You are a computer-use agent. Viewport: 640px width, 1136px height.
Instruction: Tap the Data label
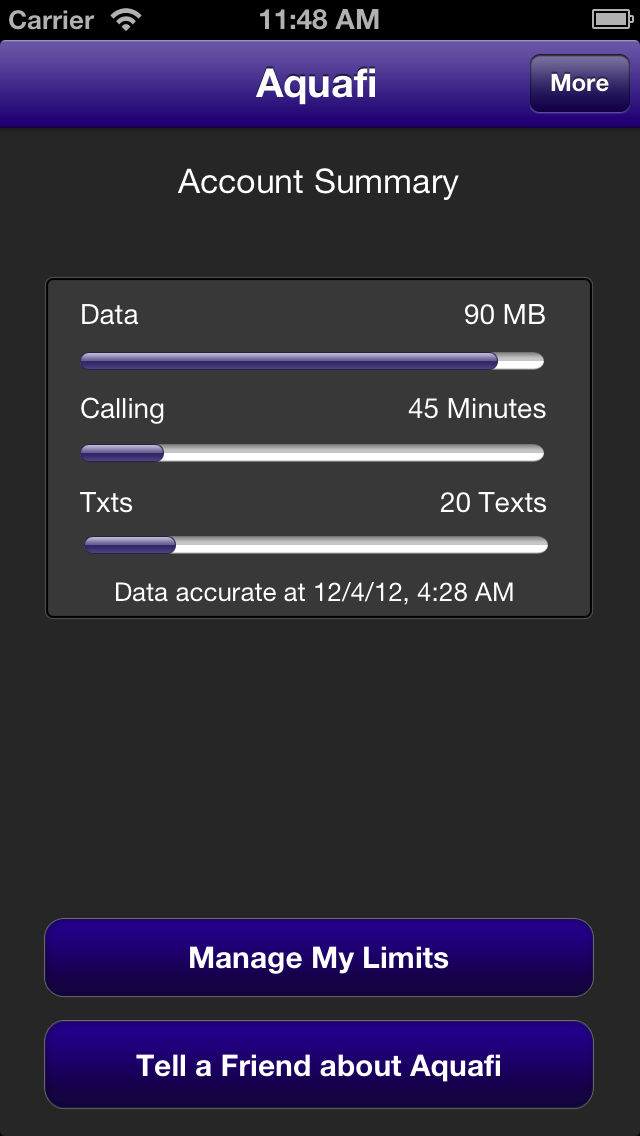tap(109, 315)
